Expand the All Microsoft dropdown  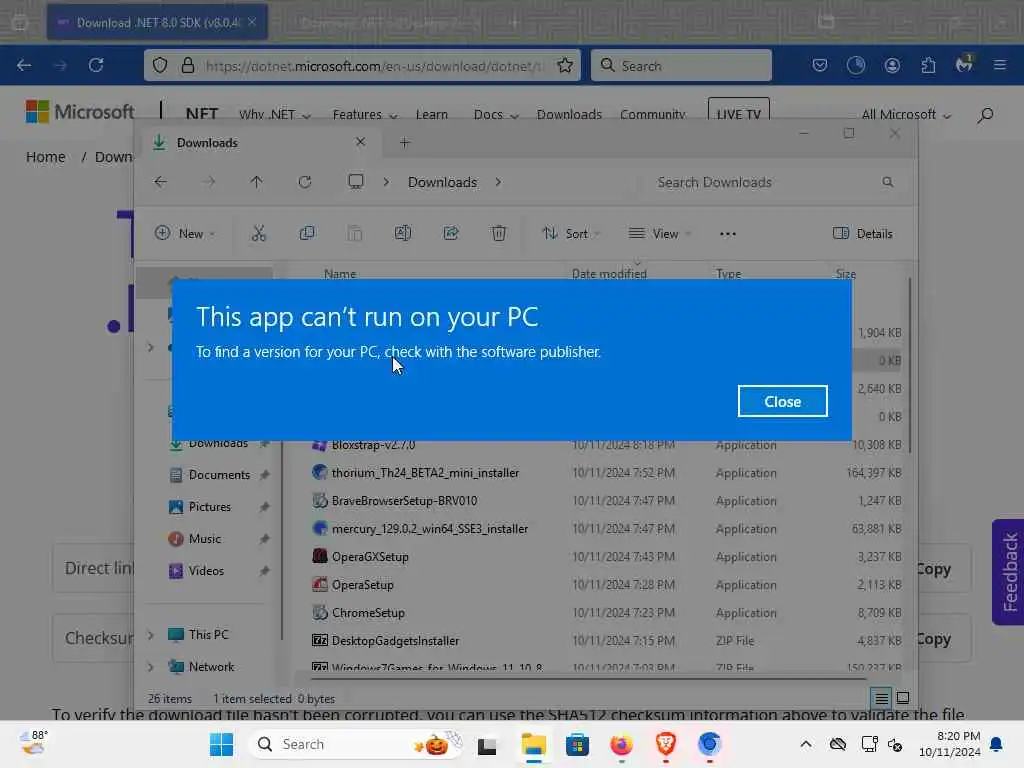[x=906, y=114]
